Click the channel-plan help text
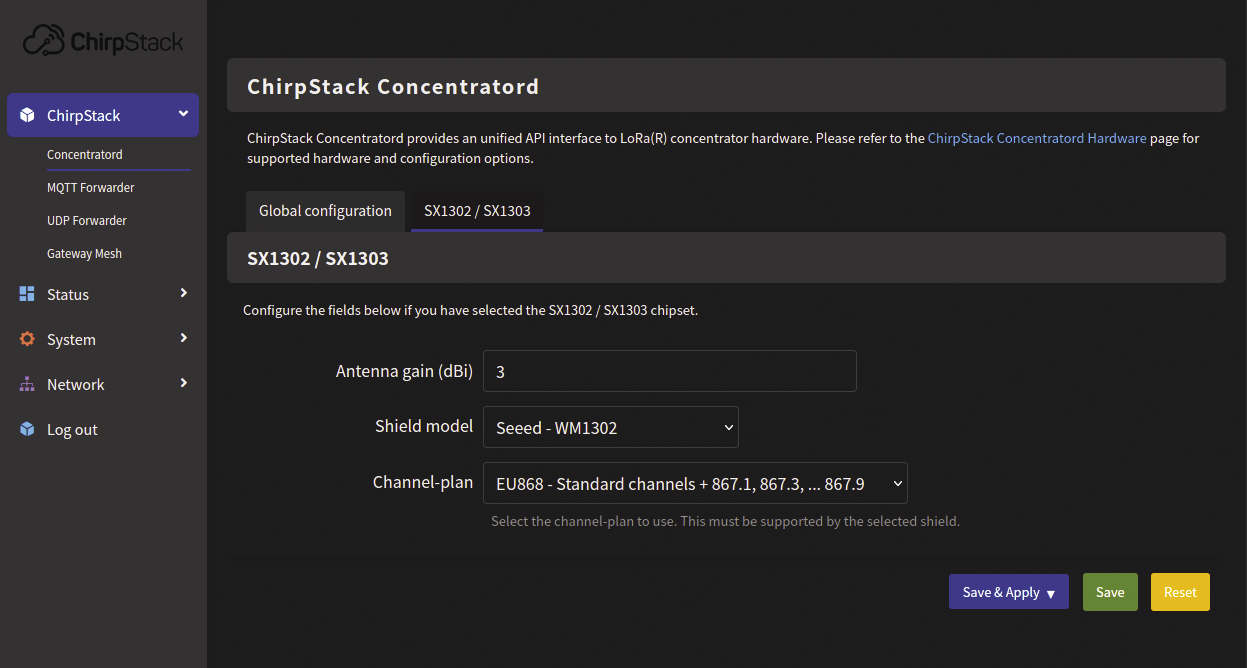 725,521
